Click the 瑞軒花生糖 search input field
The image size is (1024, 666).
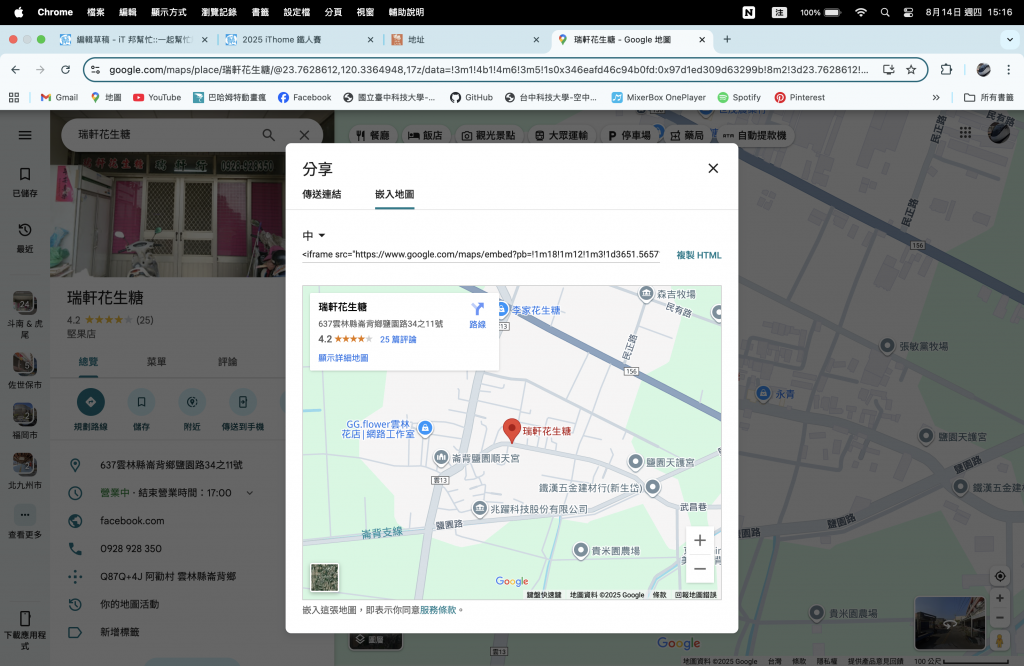[163, 135]
